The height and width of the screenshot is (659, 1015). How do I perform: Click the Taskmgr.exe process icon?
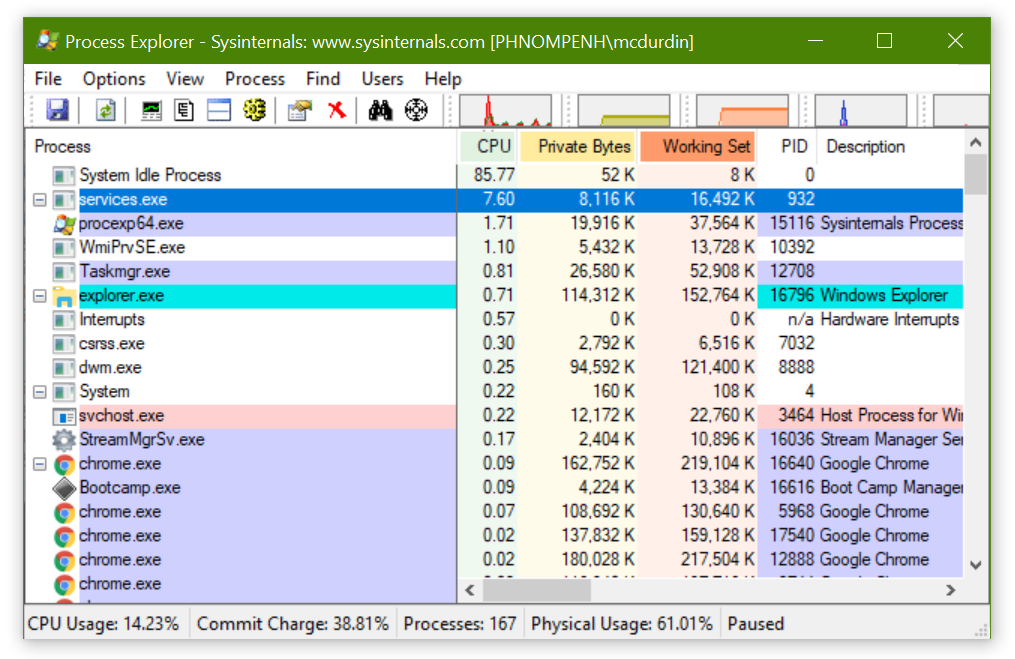63,271
